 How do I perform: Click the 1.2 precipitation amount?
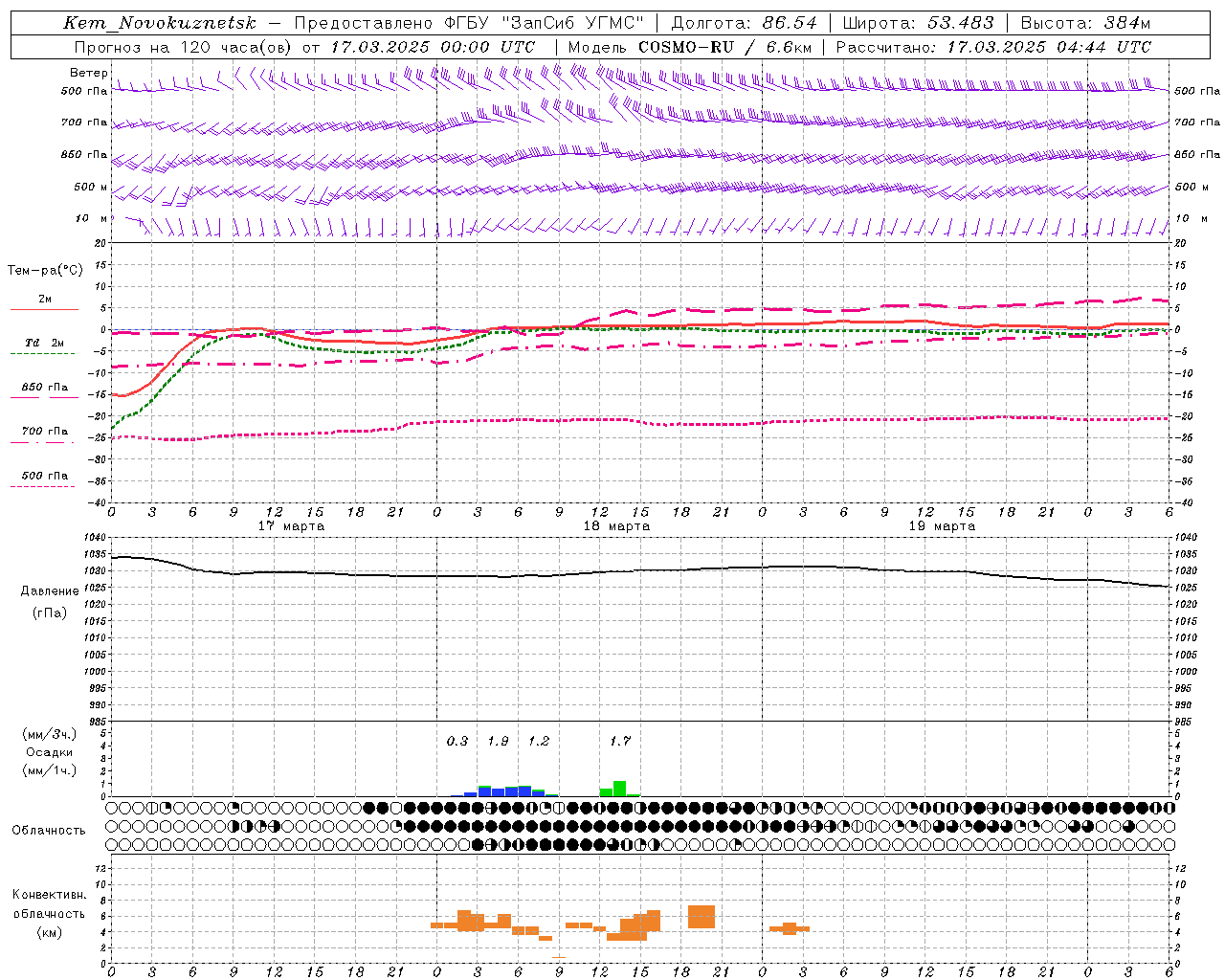coord(539,741)
